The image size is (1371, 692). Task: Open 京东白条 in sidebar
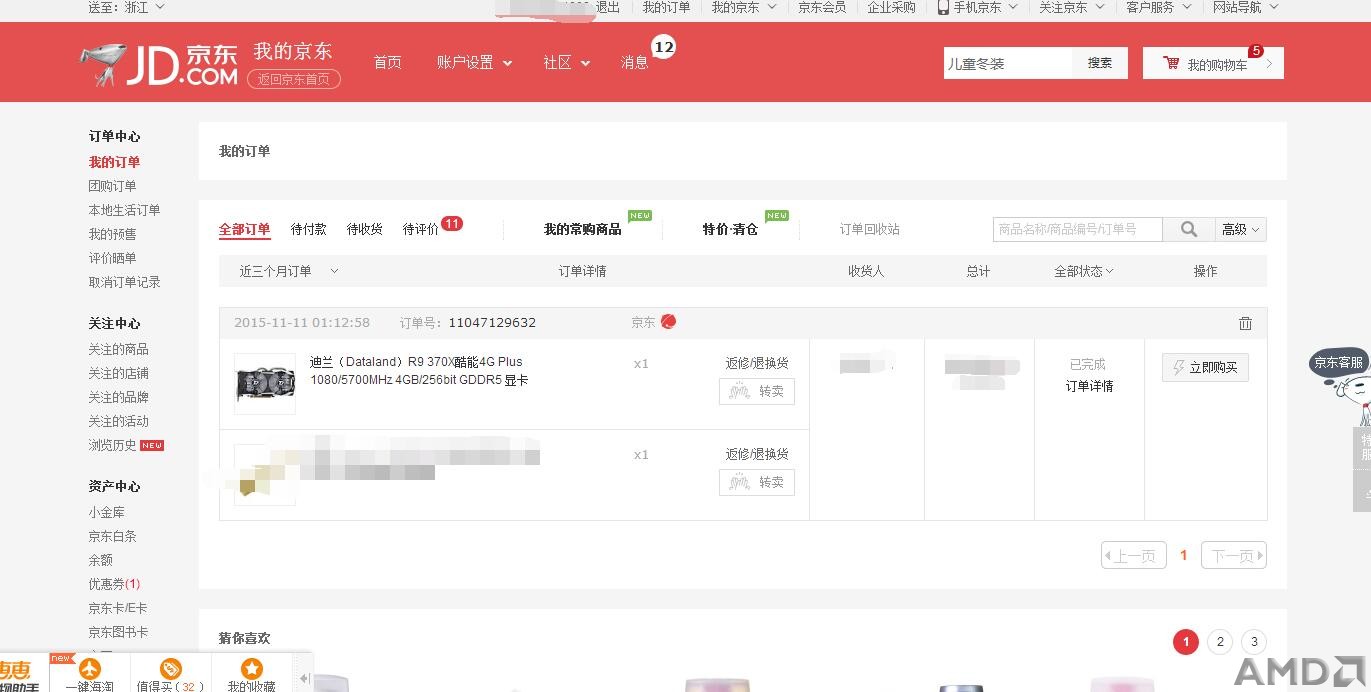tap(112, 536)
